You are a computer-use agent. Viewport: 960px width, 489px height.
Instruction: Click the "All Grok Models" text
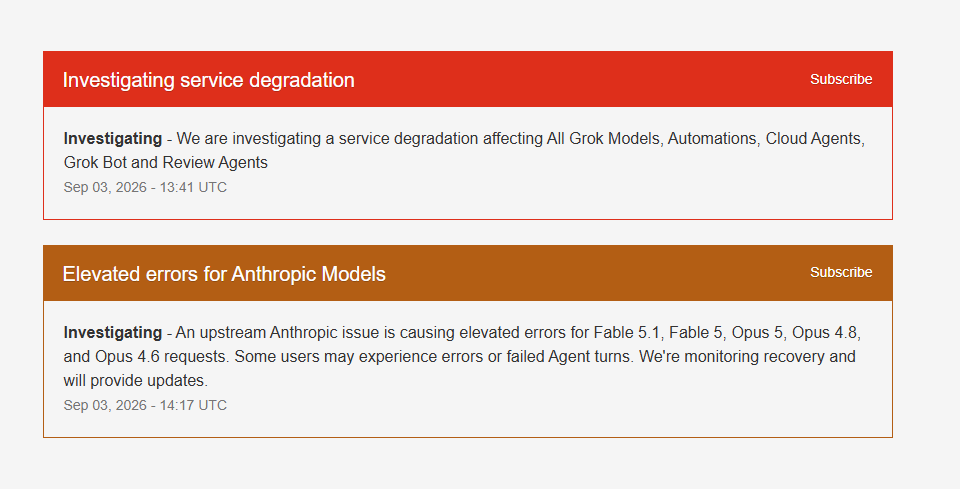[604, 139]
